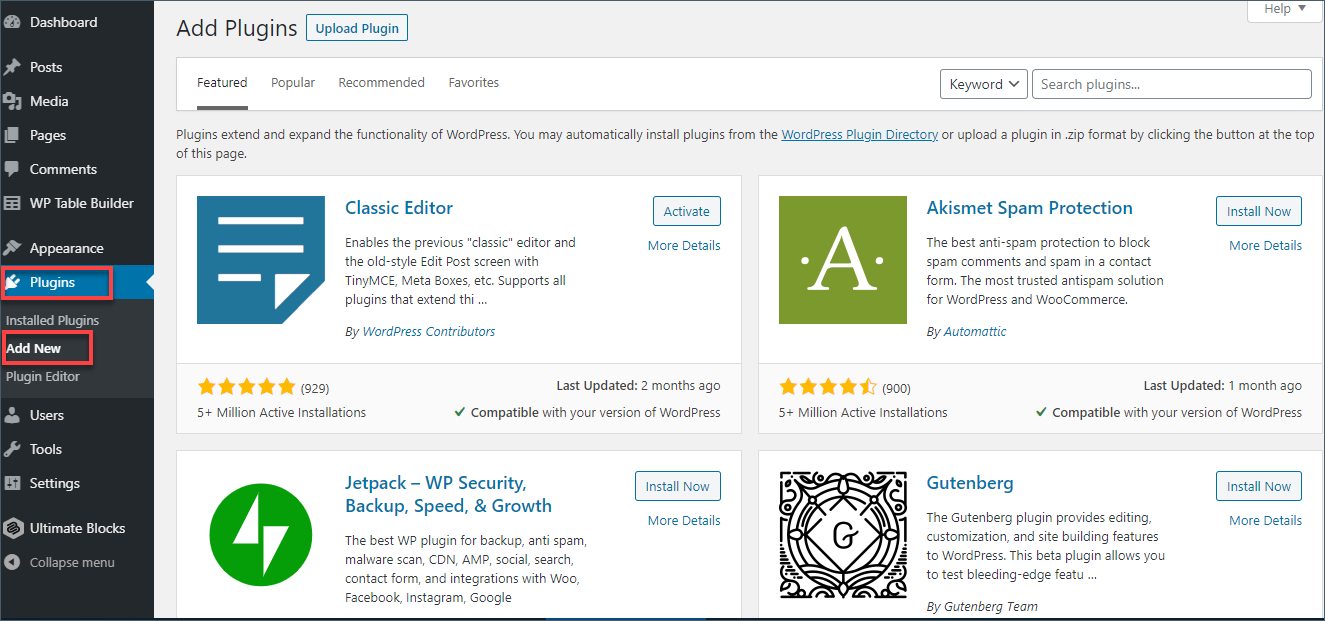Click the Media icon in sidebar

[13, 101]
